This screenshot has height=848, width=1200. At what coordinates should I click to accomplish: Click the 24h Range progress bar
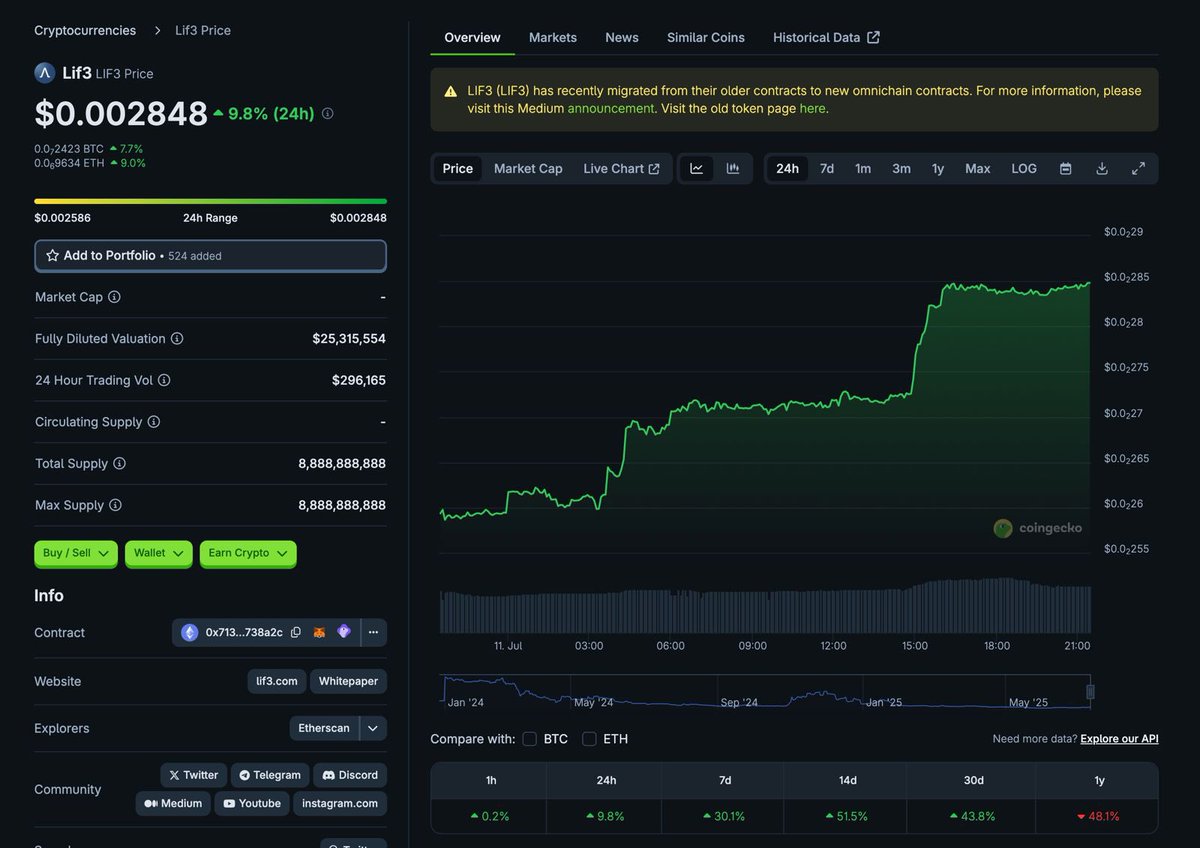(x=210, y=201)
